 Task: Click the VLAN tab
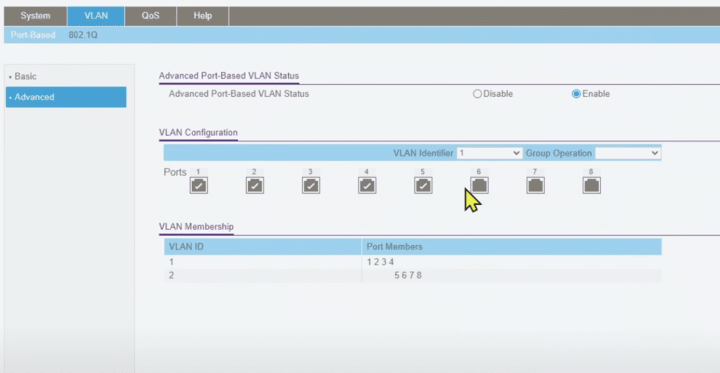[x=96, y=16]
